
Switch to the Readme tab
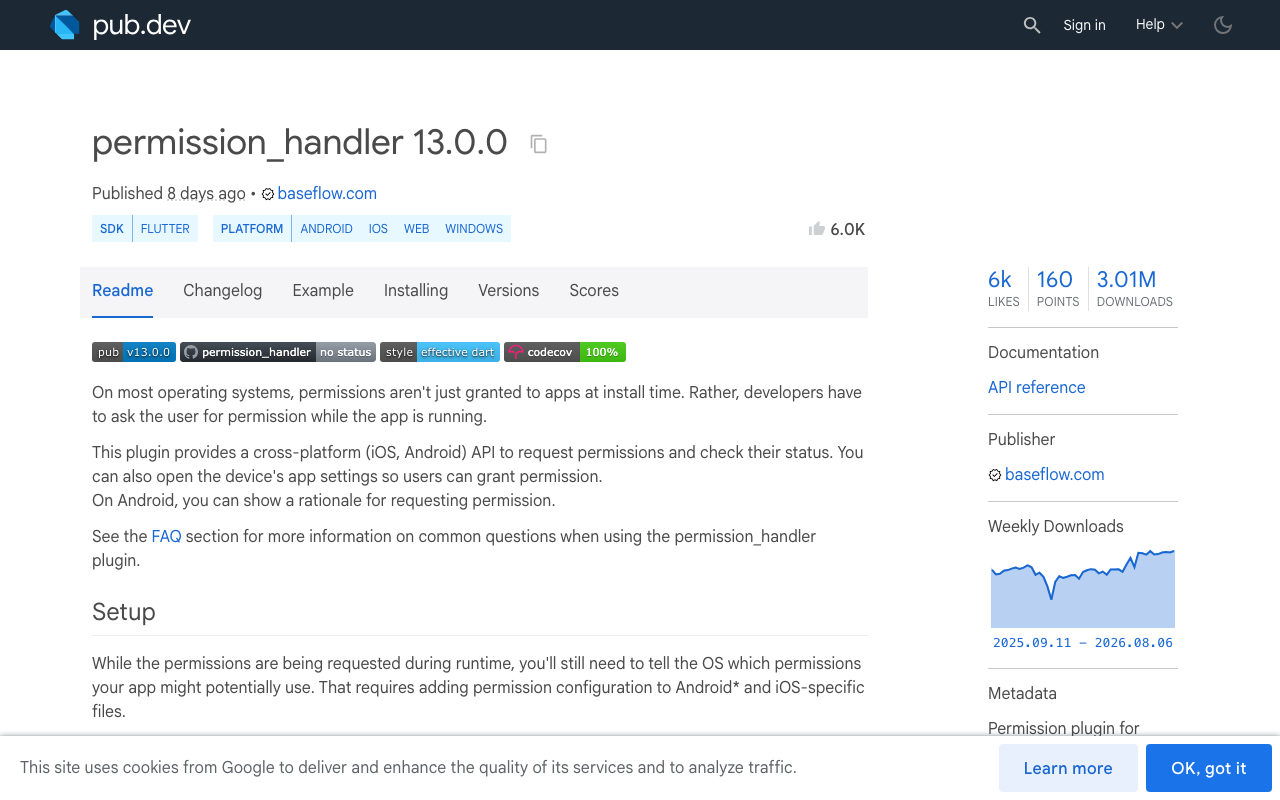click(122, 291)
